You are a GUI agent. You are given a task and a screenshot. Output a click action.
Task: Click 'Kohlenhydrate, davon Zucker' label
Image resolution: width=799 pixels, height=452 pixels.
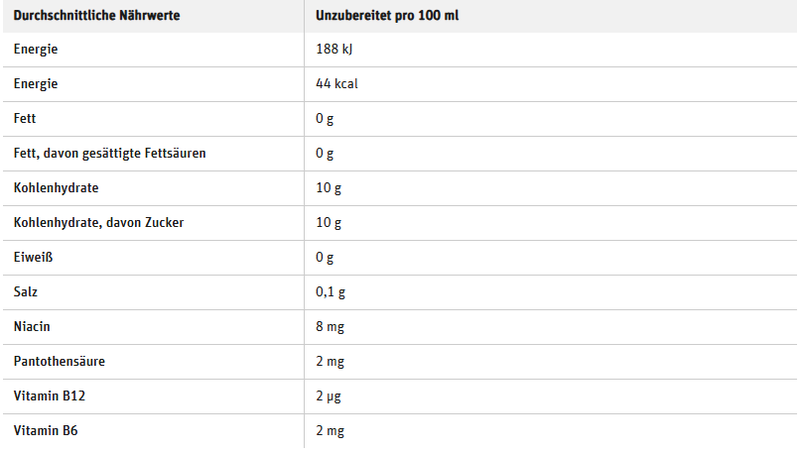(98, 222)
